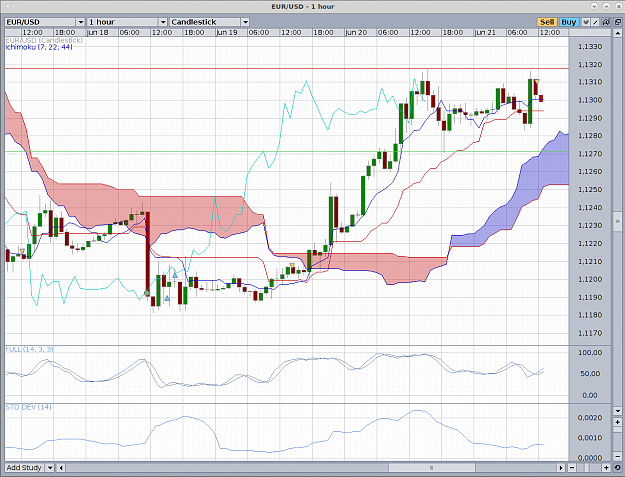
Task: Open the 1 hour timeframe dropdown
Action: click(127, 22)
